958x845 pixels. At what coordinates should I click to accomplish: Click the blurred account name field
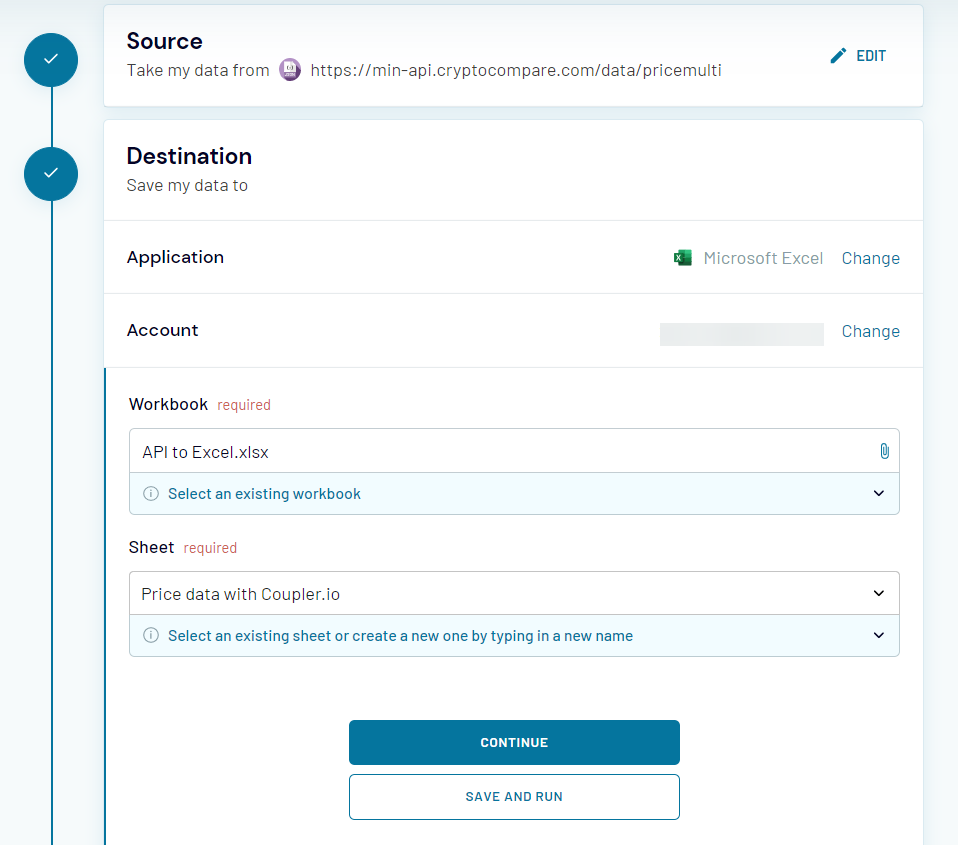tap(741, 334)
